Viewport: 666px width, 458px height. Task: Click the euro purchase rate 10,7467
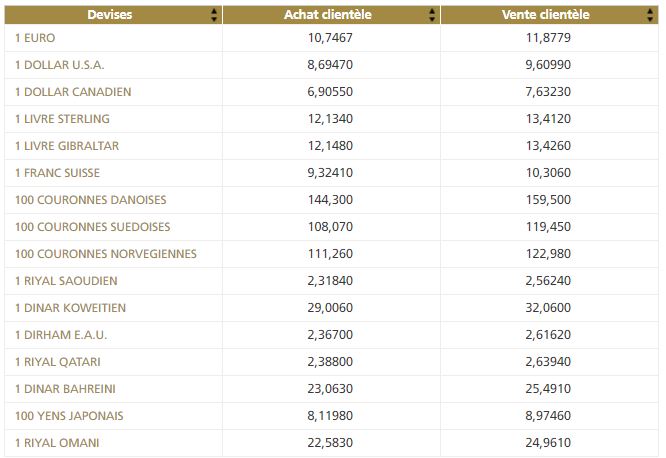click(x=330, y=38)
